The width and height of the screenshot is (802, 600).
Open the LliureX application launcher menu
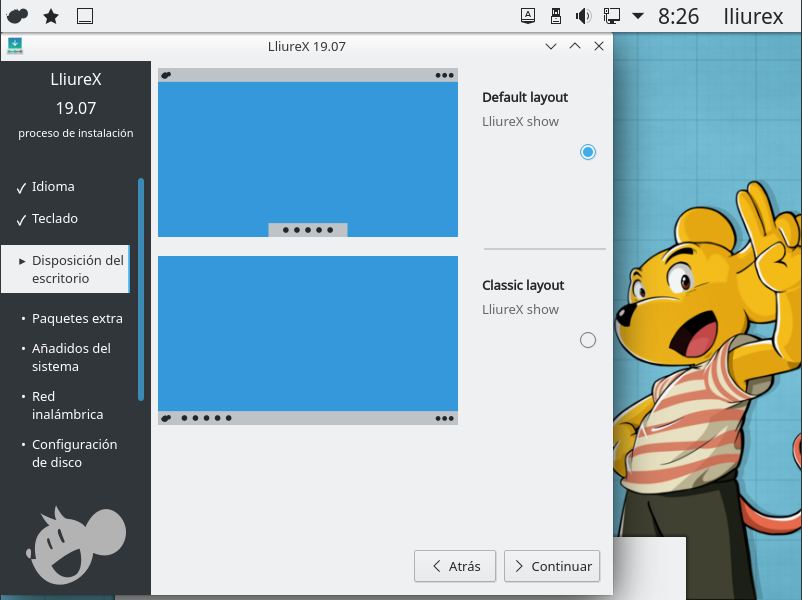18,16
